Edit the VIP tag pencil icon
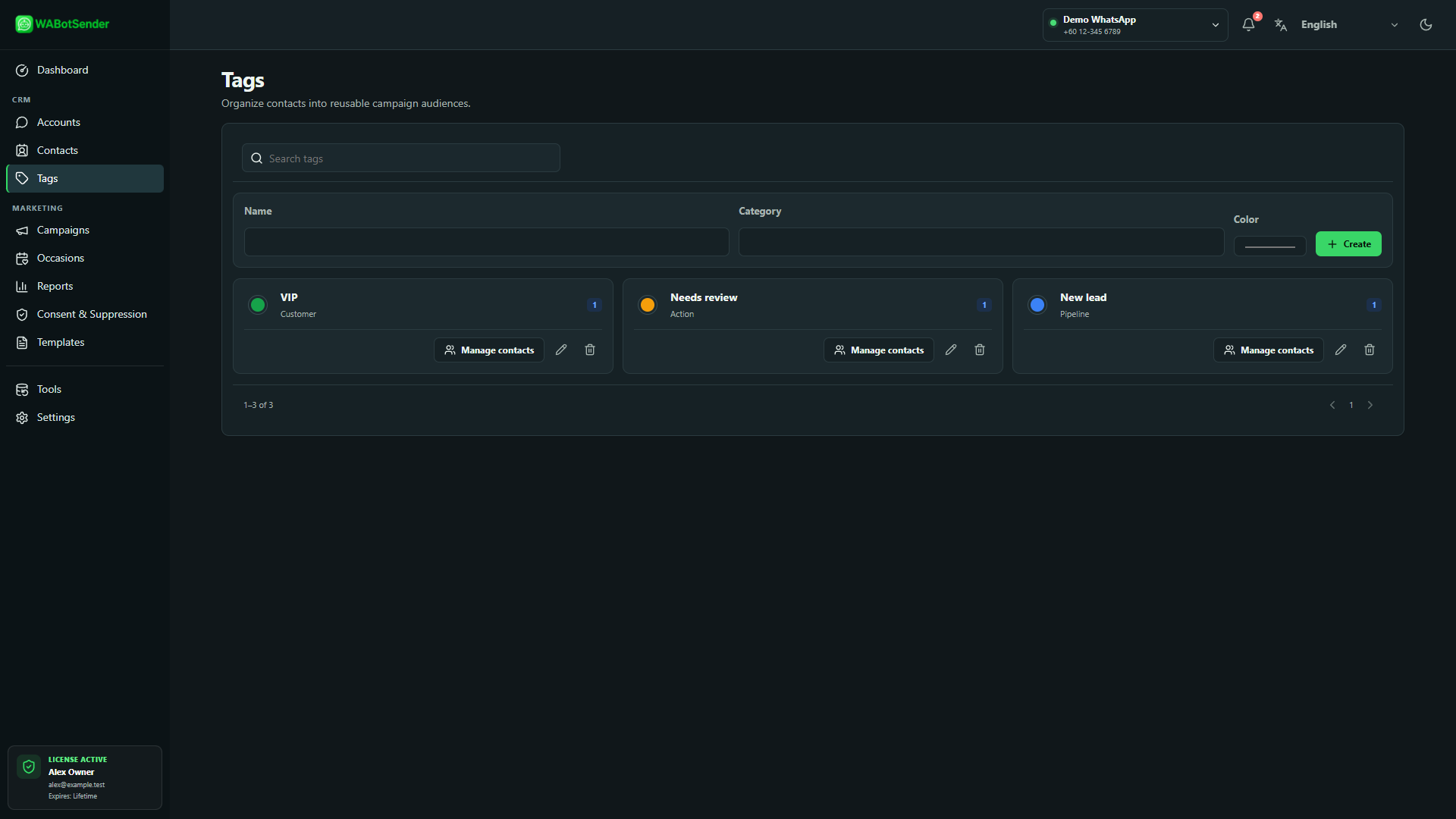Screen dimensions: 1456x819 [561, 350]
